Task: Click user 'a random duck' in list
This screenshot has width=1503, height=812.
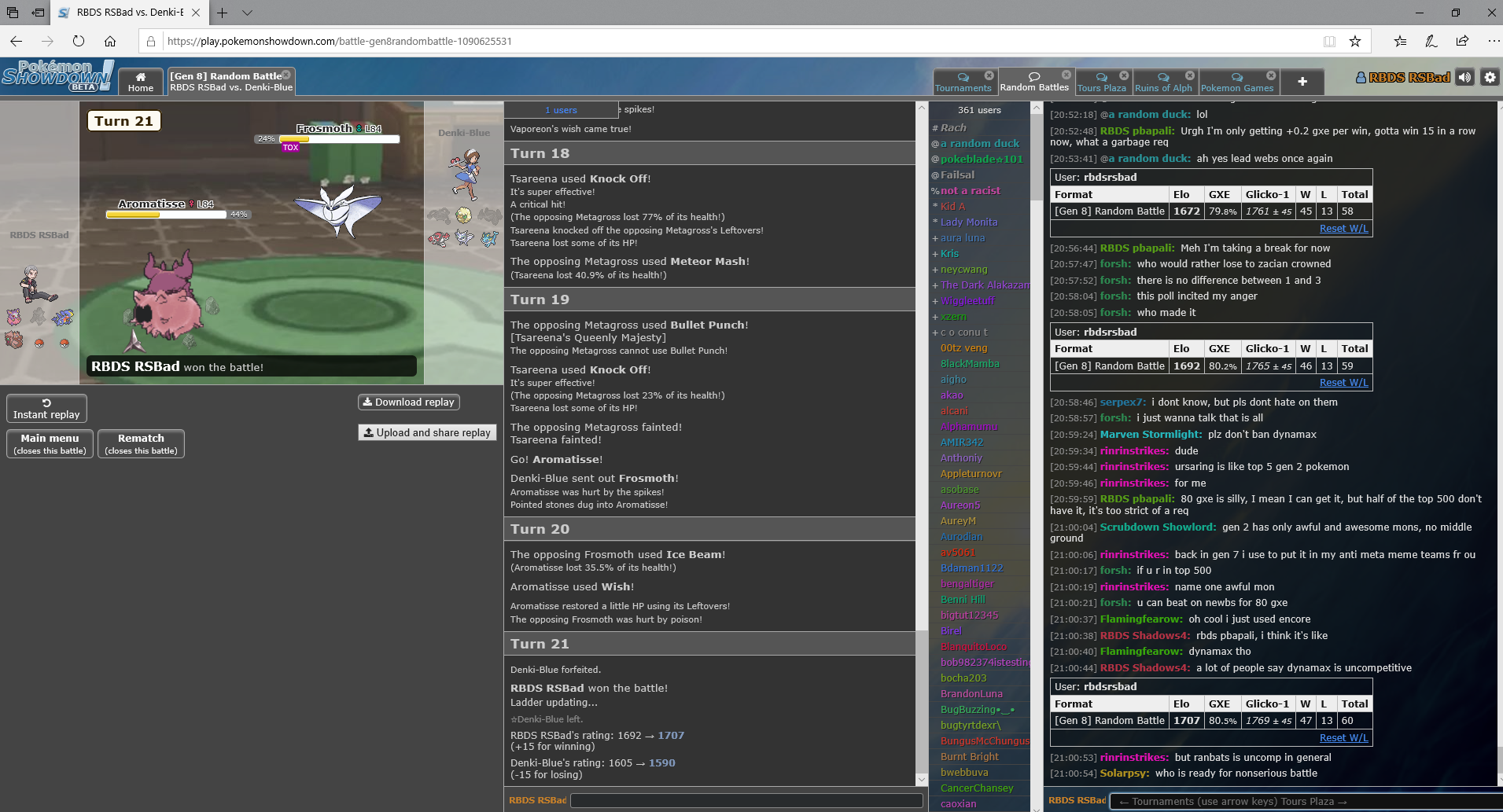Action: pyautogui.click(x=980, y=143)
